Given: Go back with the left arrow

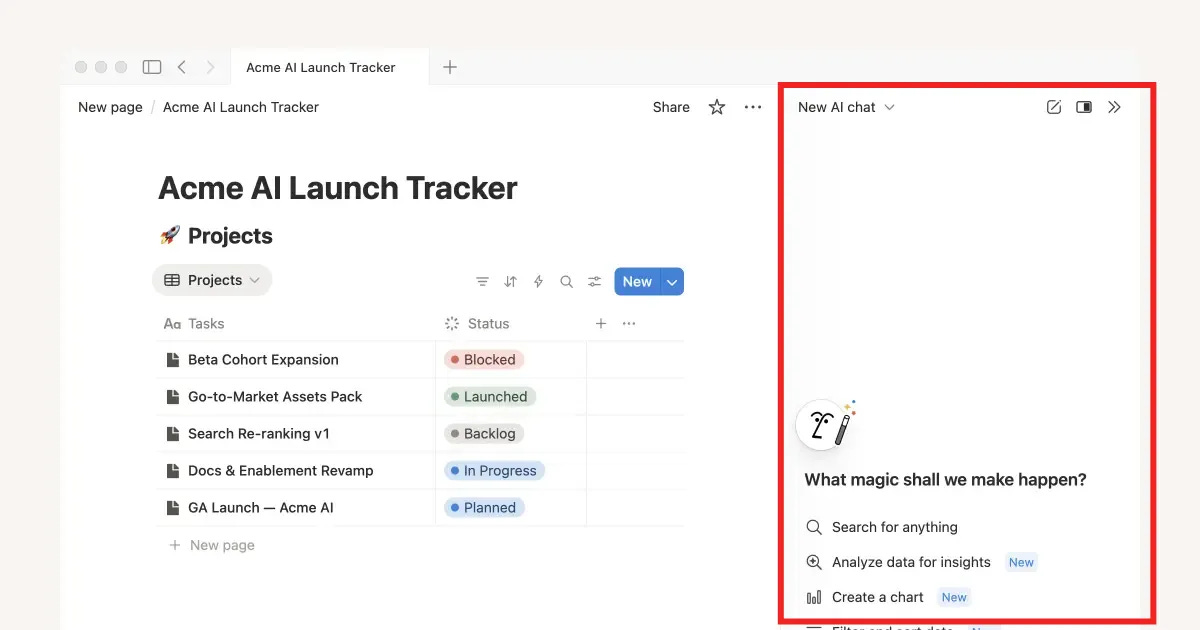Looking at the screenshot, I should [x=181, y=67].
